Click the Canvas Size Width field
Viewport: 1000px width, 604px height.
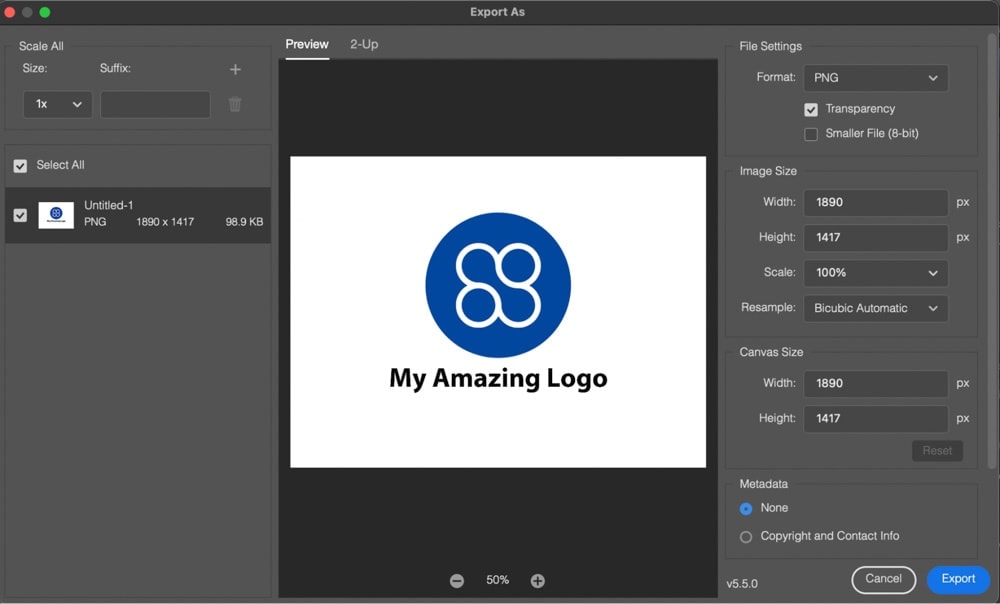coord(876,383)
